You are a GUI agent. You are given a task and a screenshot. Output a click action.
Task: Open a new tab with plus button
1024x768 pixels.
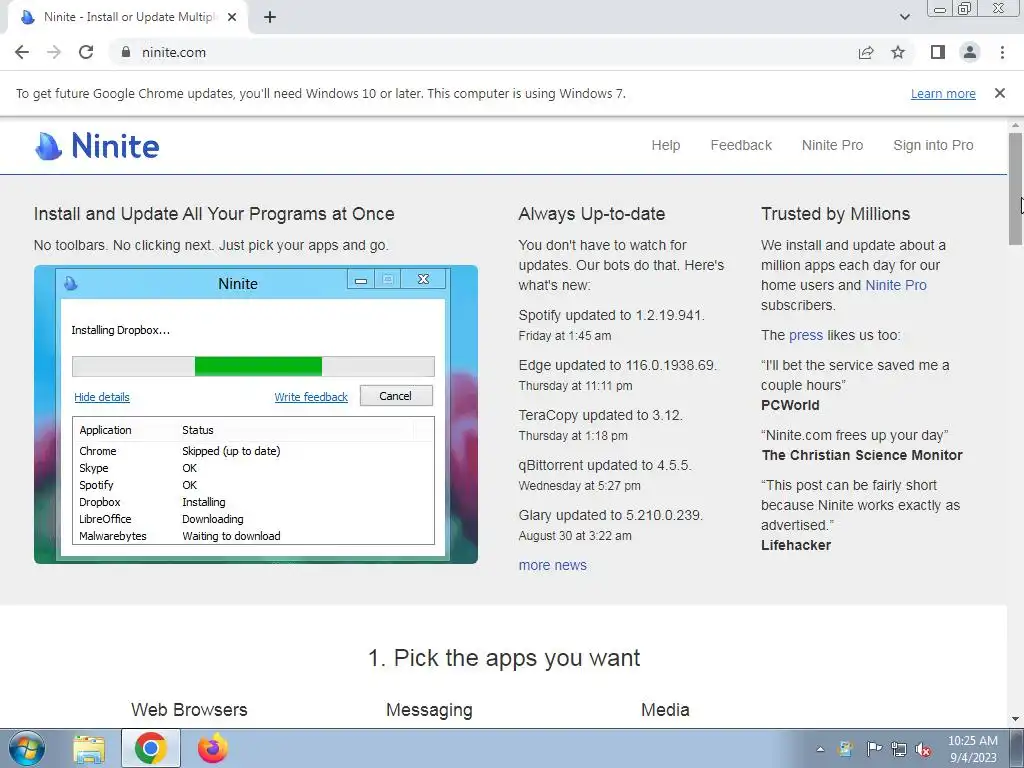270,17
